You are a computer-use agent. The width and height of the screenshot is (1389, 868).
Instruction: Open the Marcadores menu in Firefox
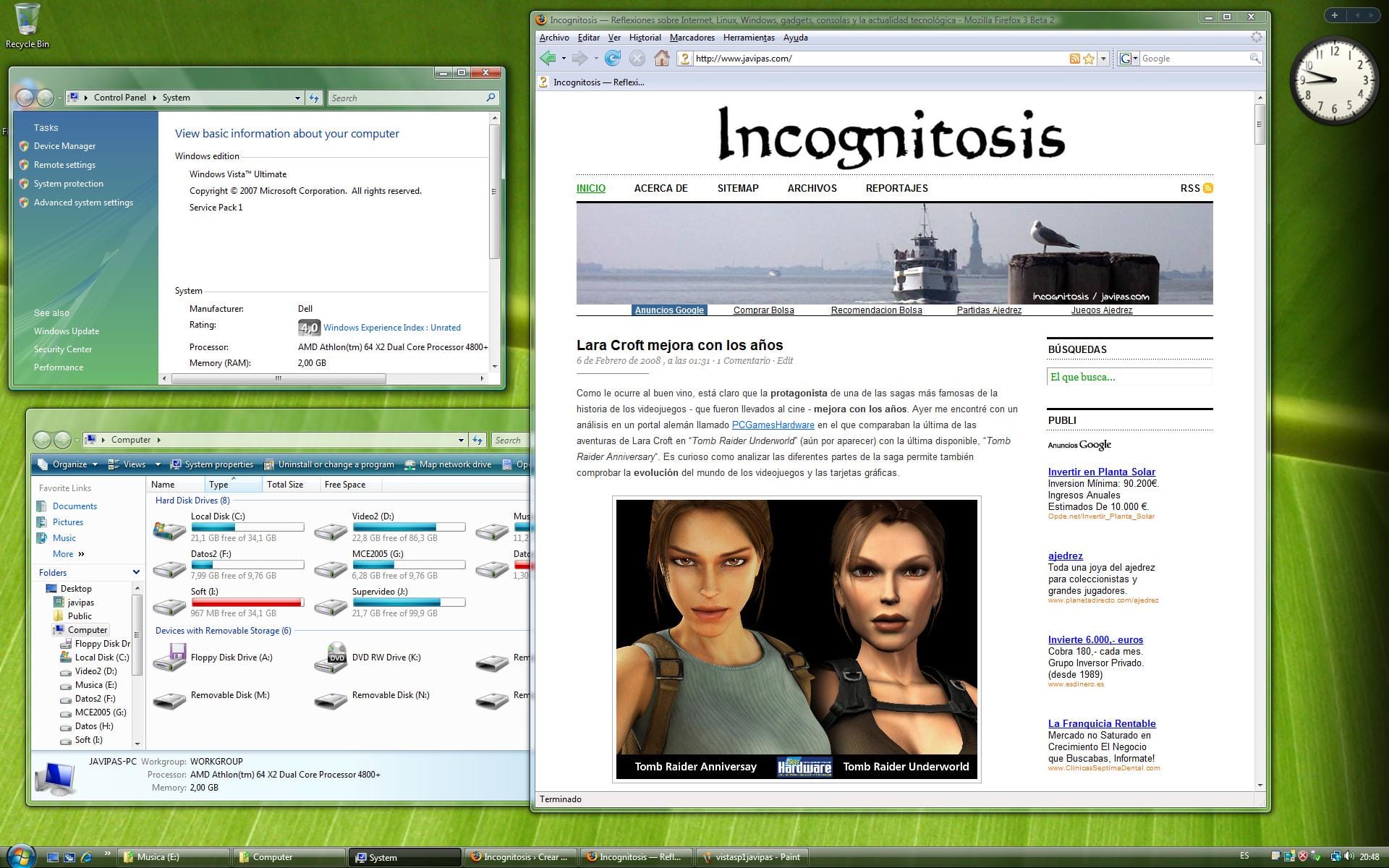(692, 37)
